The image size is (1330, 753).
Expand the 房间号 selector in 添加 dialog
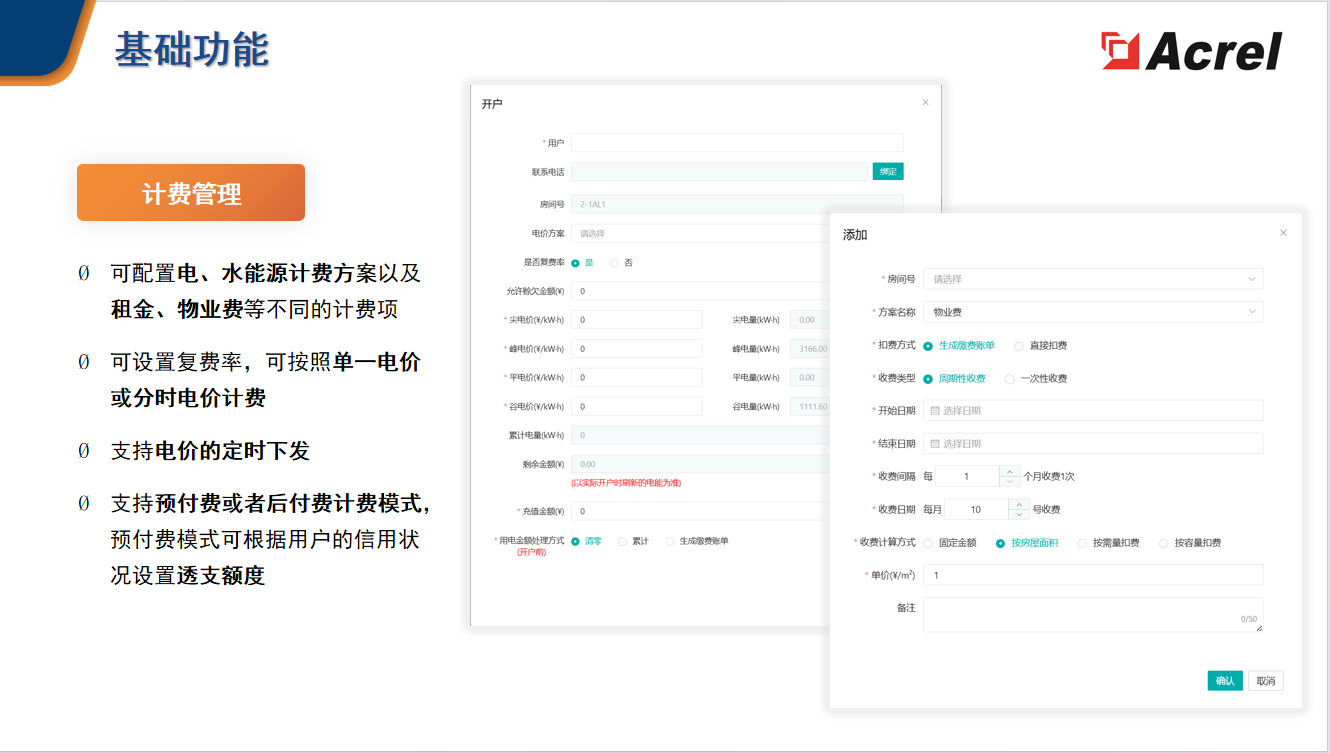(x=1092, y=278)
